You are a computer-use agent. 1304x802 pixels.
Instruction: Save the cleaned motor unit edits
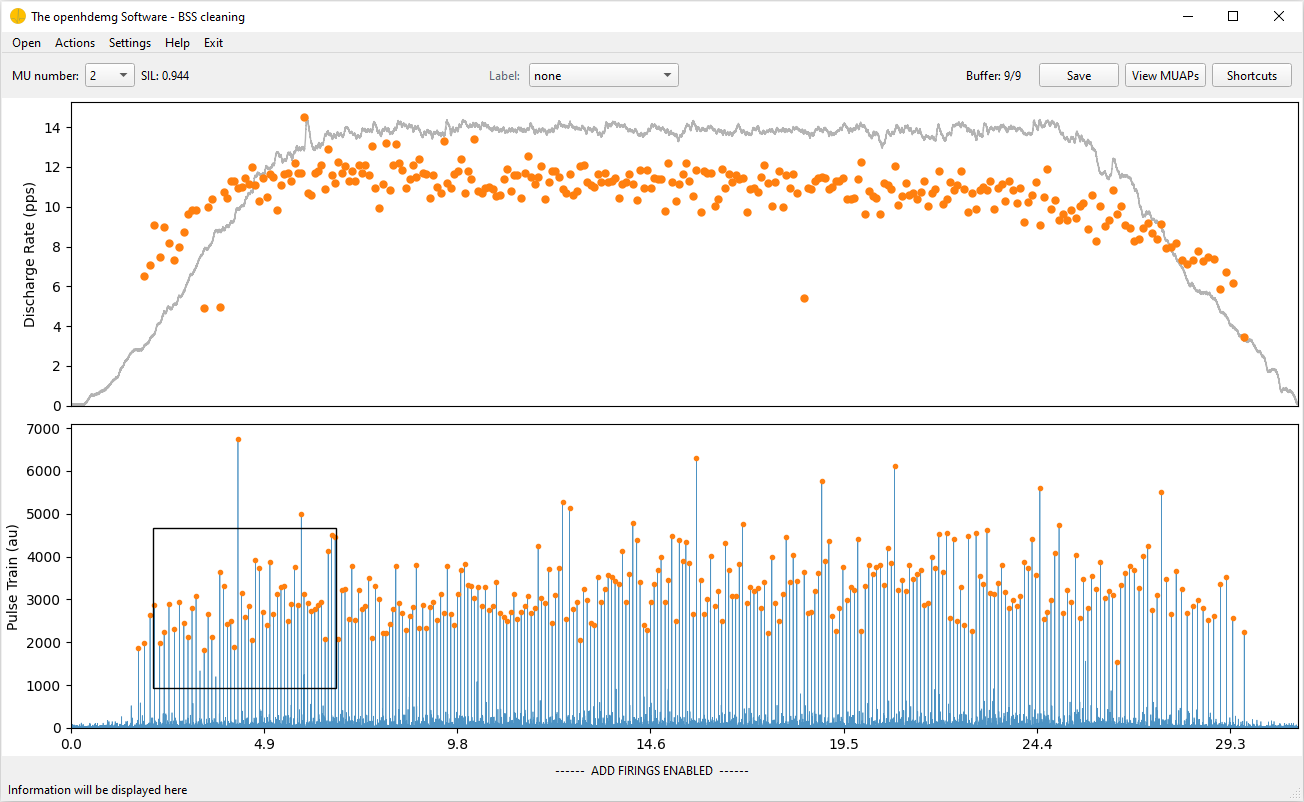pyautogui.click(x=1079, y=75)
